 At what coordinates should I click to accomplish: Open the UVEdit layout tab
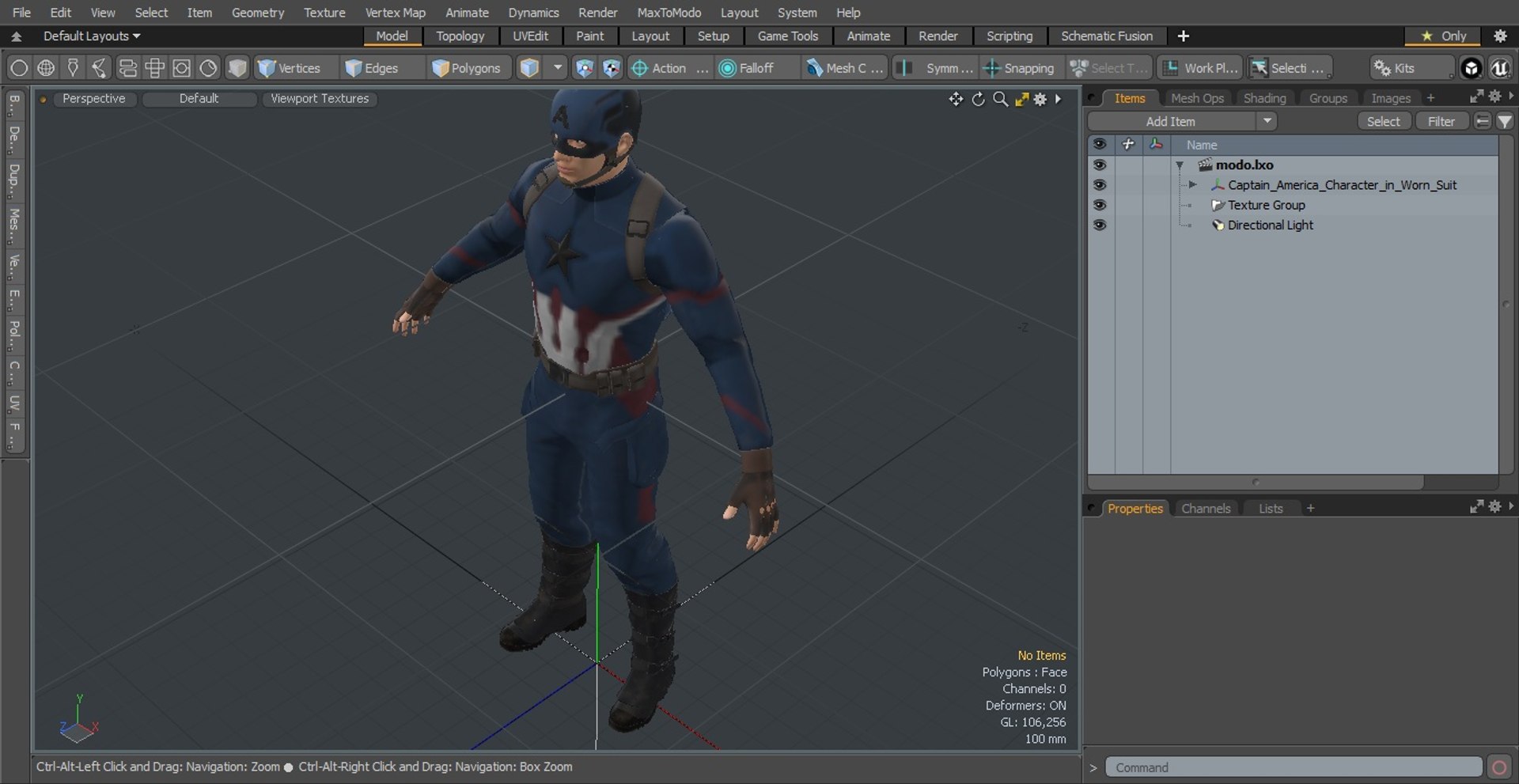[530, 36]
